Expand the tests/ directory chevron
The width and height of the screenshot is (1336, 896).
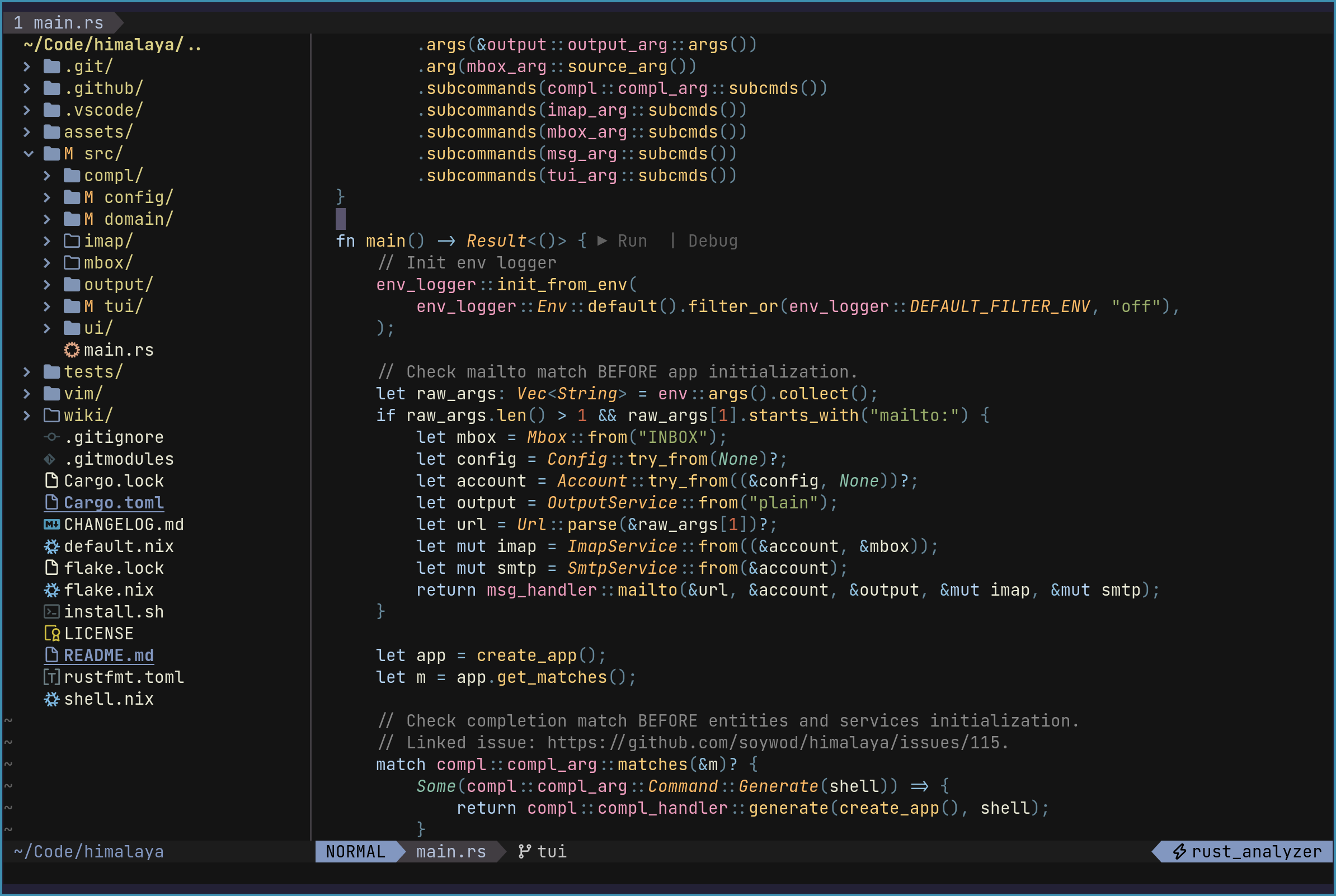point(27,372)
